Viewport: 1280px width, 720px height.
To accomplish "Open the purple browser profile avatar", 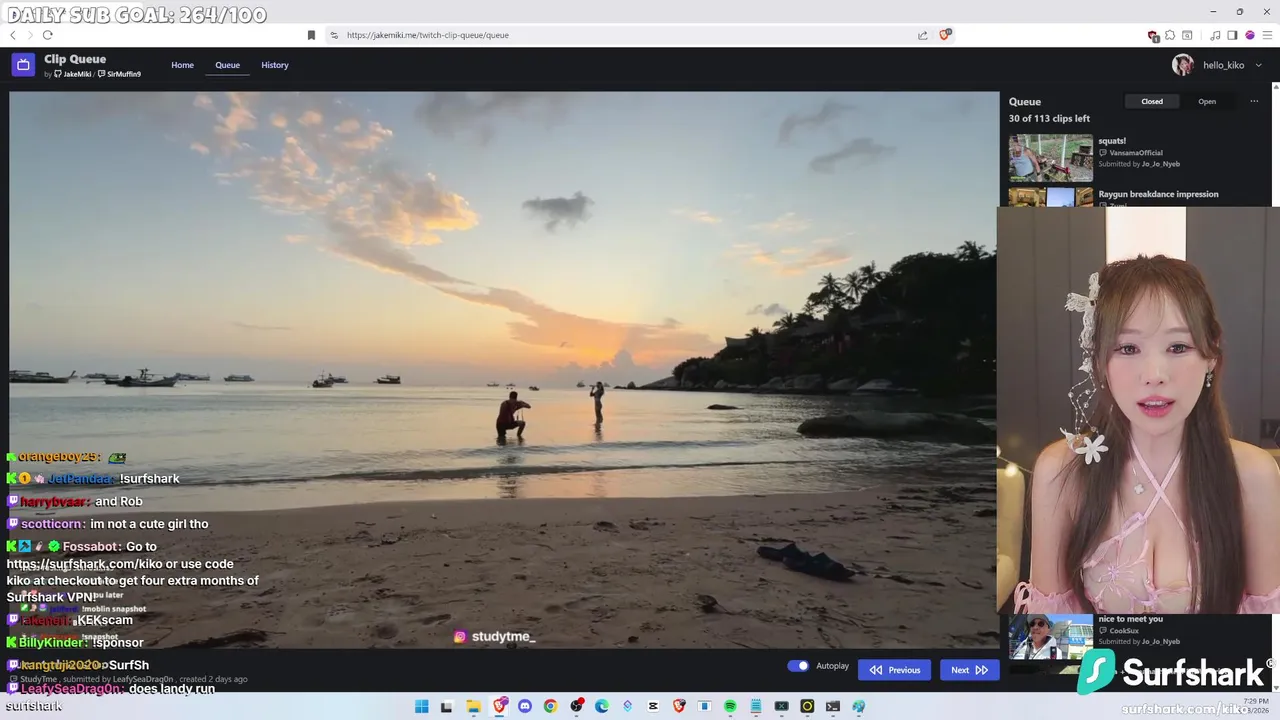I will (x=1250, y=35).
